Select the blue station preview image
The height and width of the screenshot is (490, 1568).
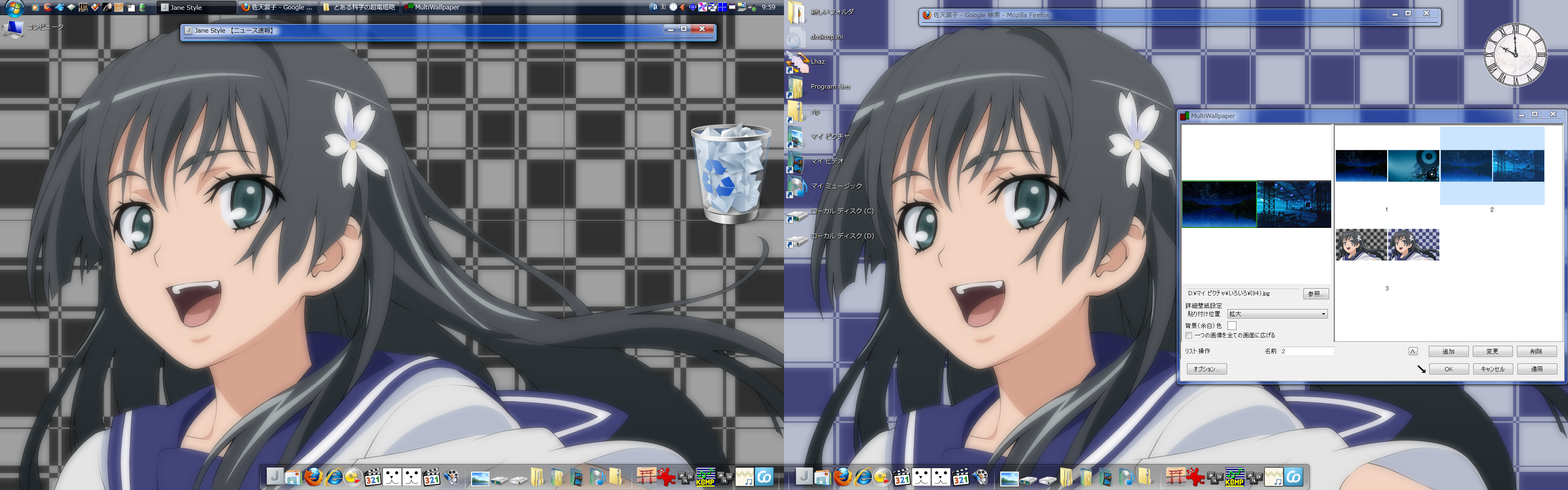tap(1294, 205)
